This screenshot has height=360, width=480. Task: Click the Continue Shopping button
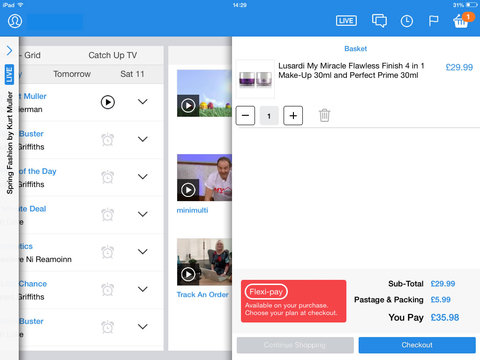(295, 345)
